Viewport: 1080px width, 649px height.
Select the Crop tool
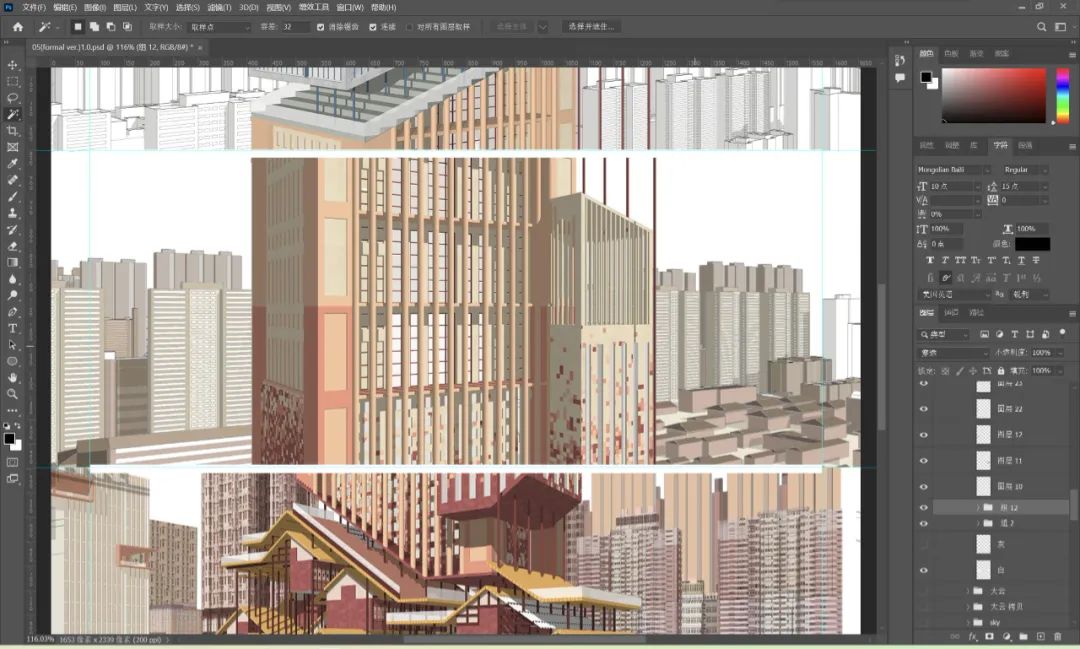[12, 131]
